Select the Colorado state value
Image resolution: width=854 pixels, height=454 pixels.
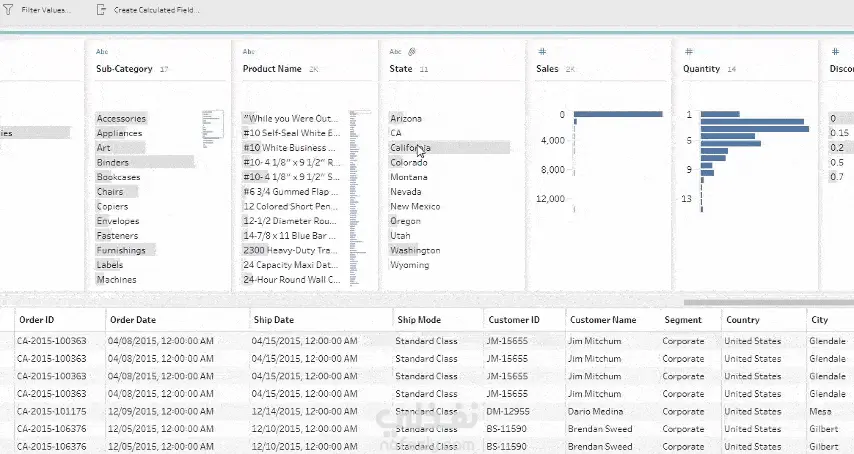(x=408, y=162)
